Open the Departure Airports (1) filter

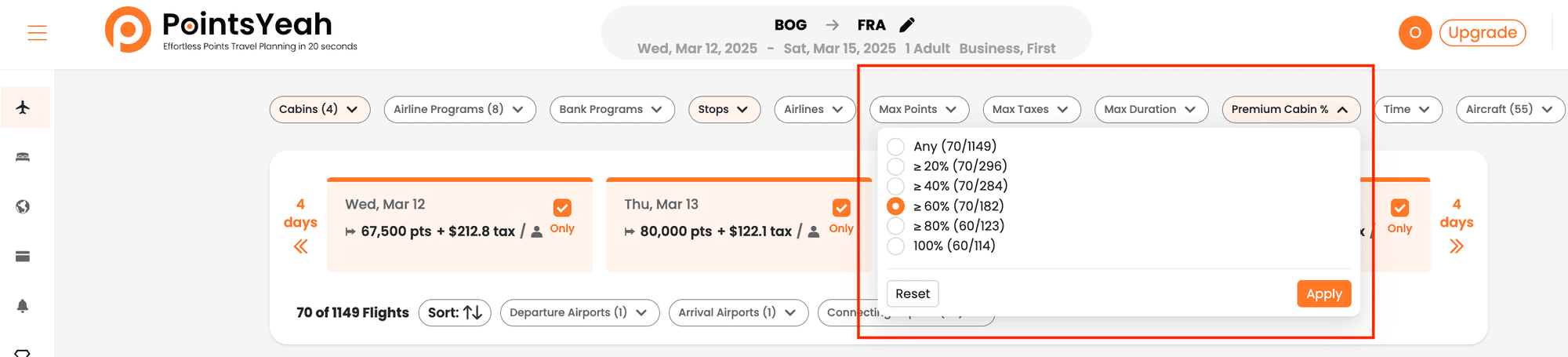point(579,312)
